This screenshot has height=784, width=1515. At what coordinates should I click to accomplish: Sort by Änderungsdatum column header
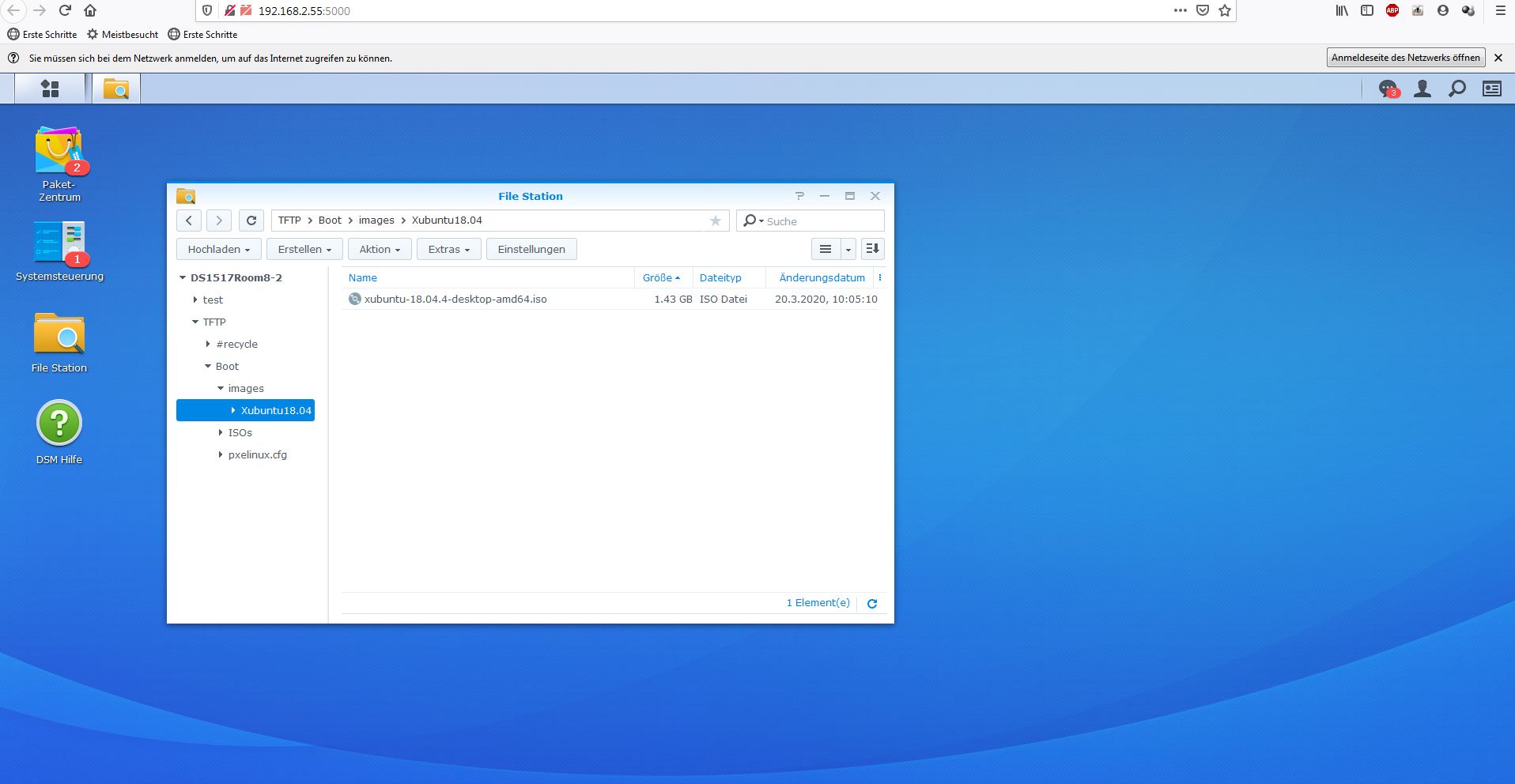[822, 277]
